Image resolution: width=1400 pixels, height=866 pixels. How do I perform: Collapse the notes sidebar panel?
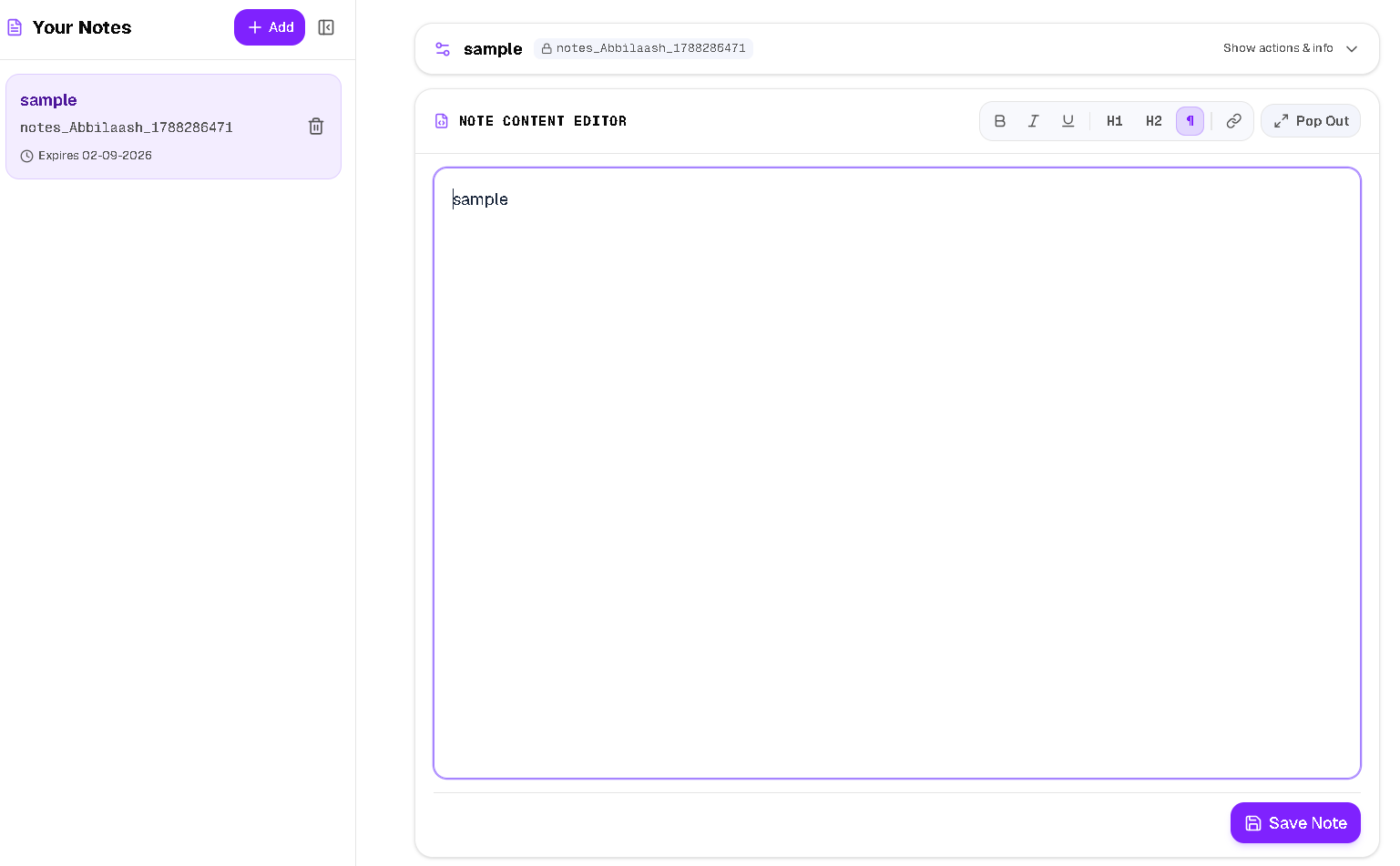tap(326, 27)
